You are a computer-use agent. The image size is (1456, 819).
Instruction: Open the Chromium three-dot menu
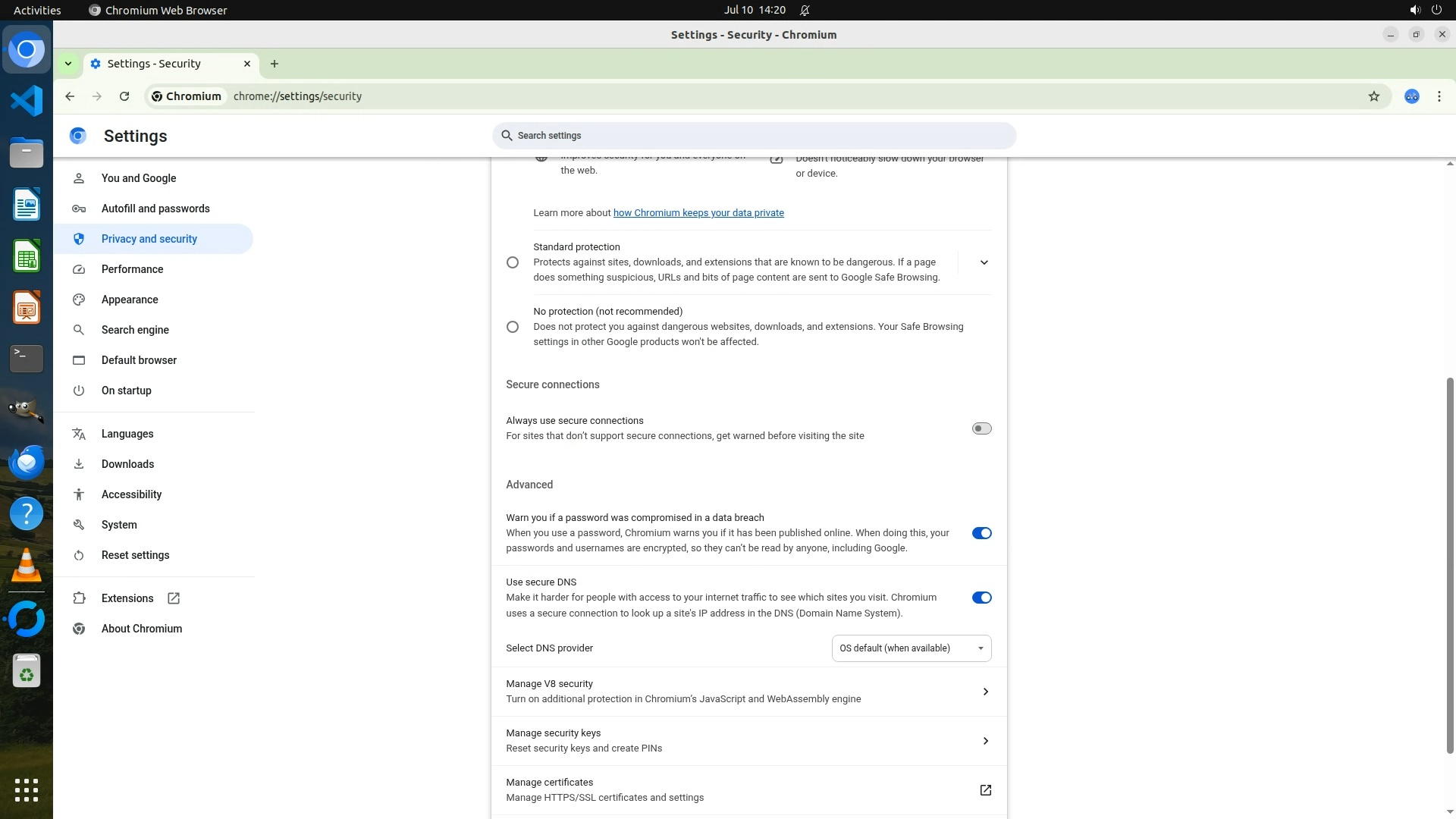click(x=1439, y=96)
